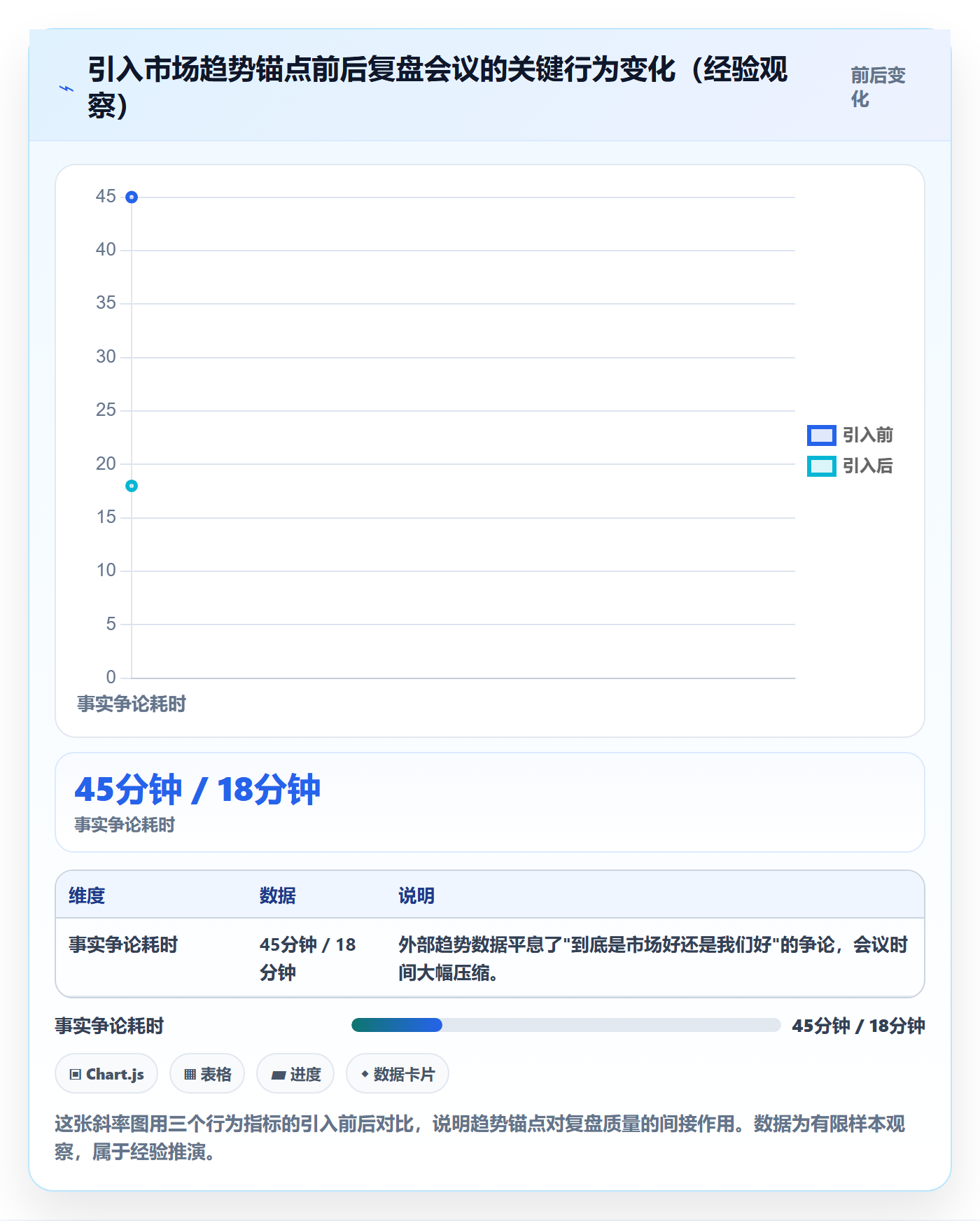Click the 事实争论耗时 label left of the progress bar

(109, 1026)
